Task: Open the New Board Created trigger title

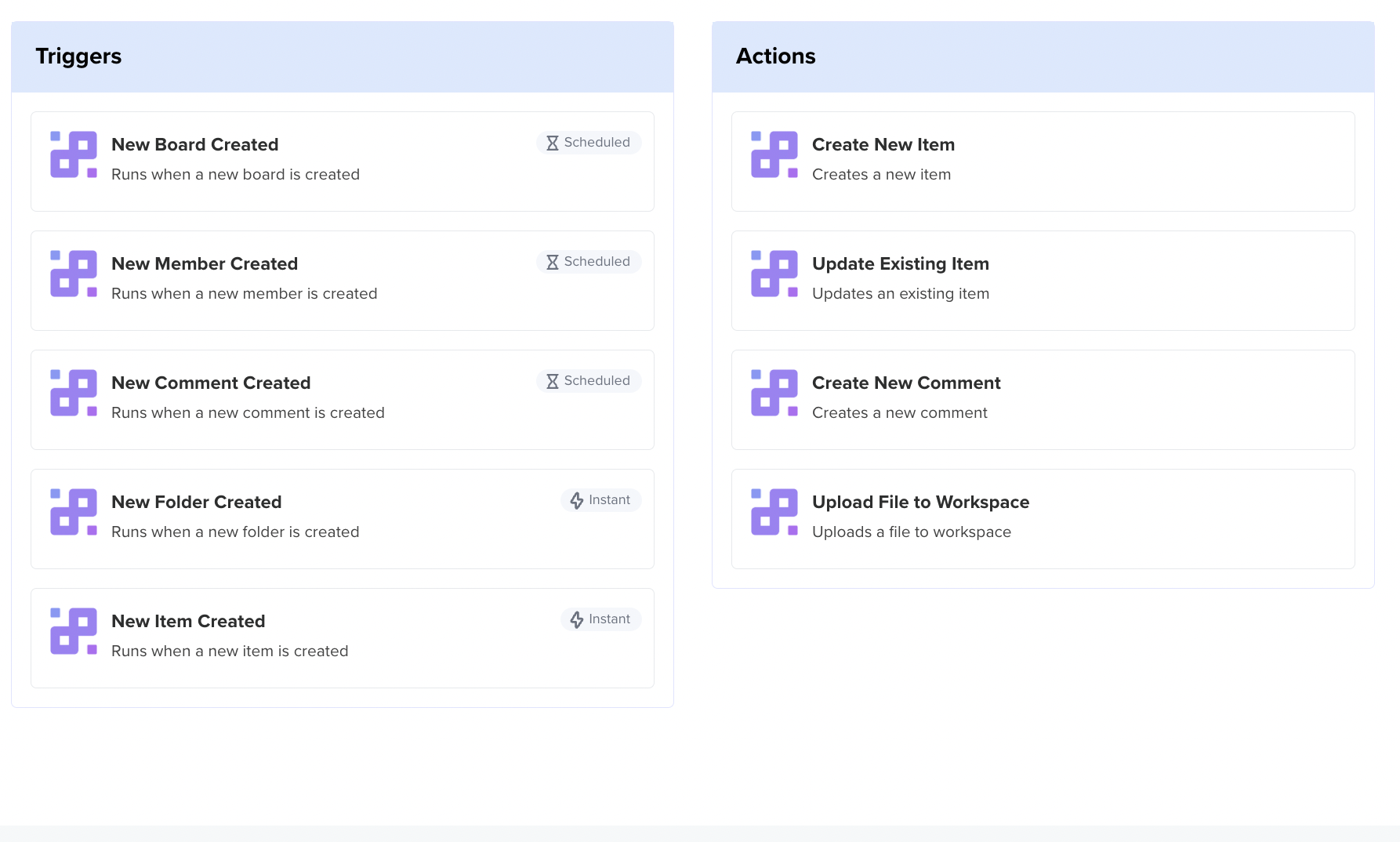Action: point(194,145)
